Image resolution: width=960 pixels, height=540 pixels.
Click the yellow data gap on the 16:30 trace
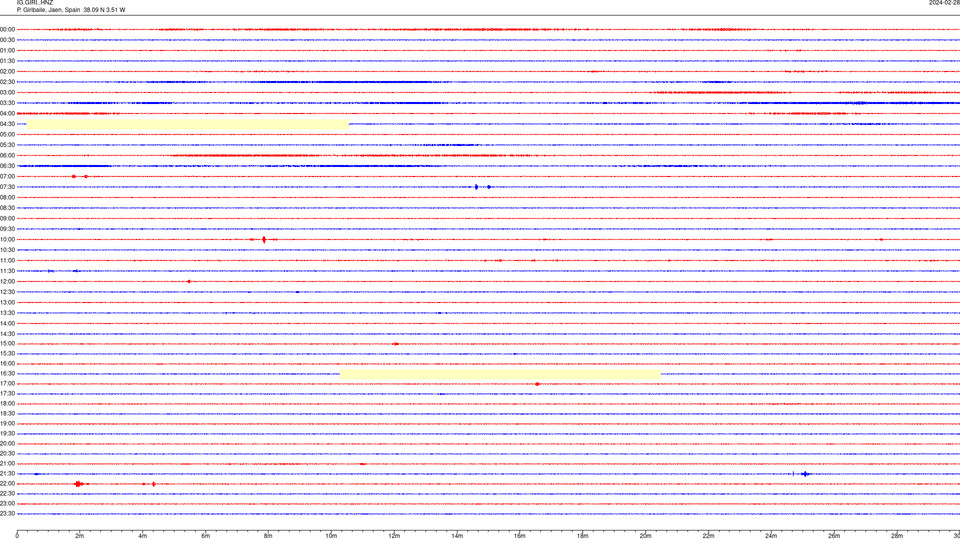pyautogui.click(x=500, y=374)
